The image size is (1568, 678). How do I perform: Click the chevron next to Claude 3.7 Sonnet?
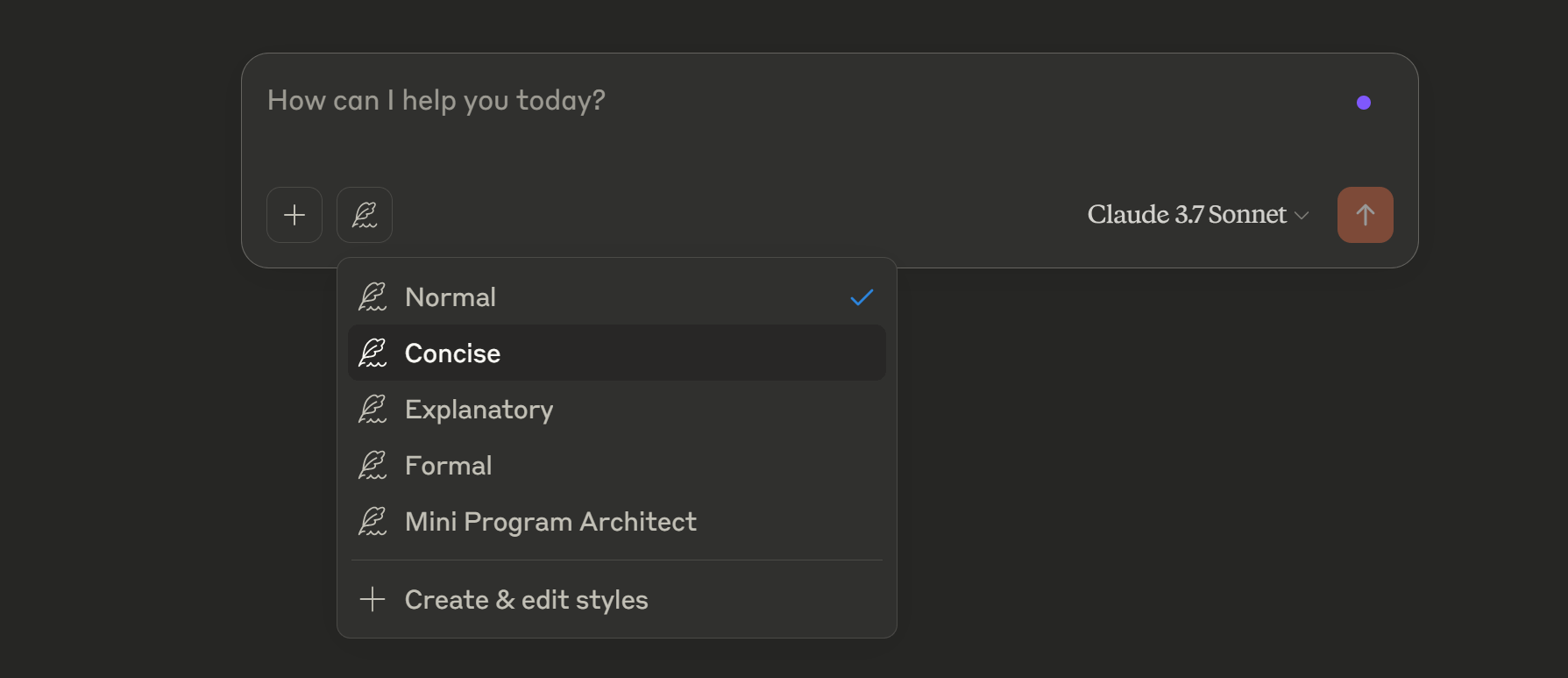tap(1302, 216)
